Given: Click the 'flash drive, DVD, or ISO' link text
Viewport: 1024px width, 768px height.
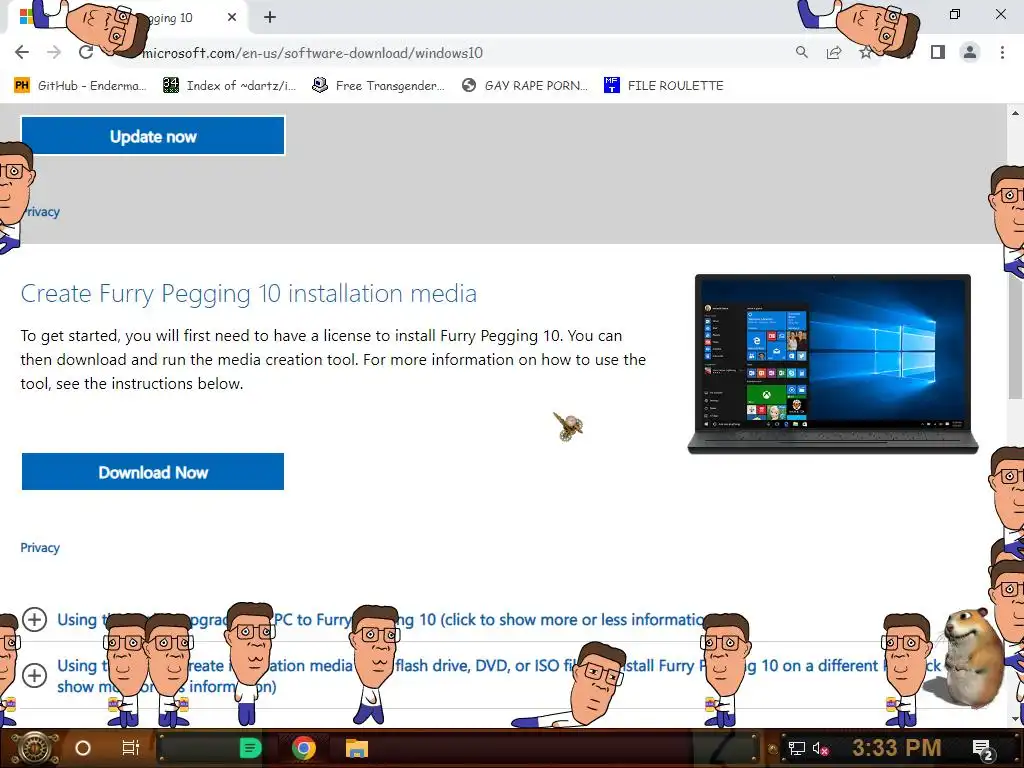Looking at the screenshot, I should (x=487, y=665).
